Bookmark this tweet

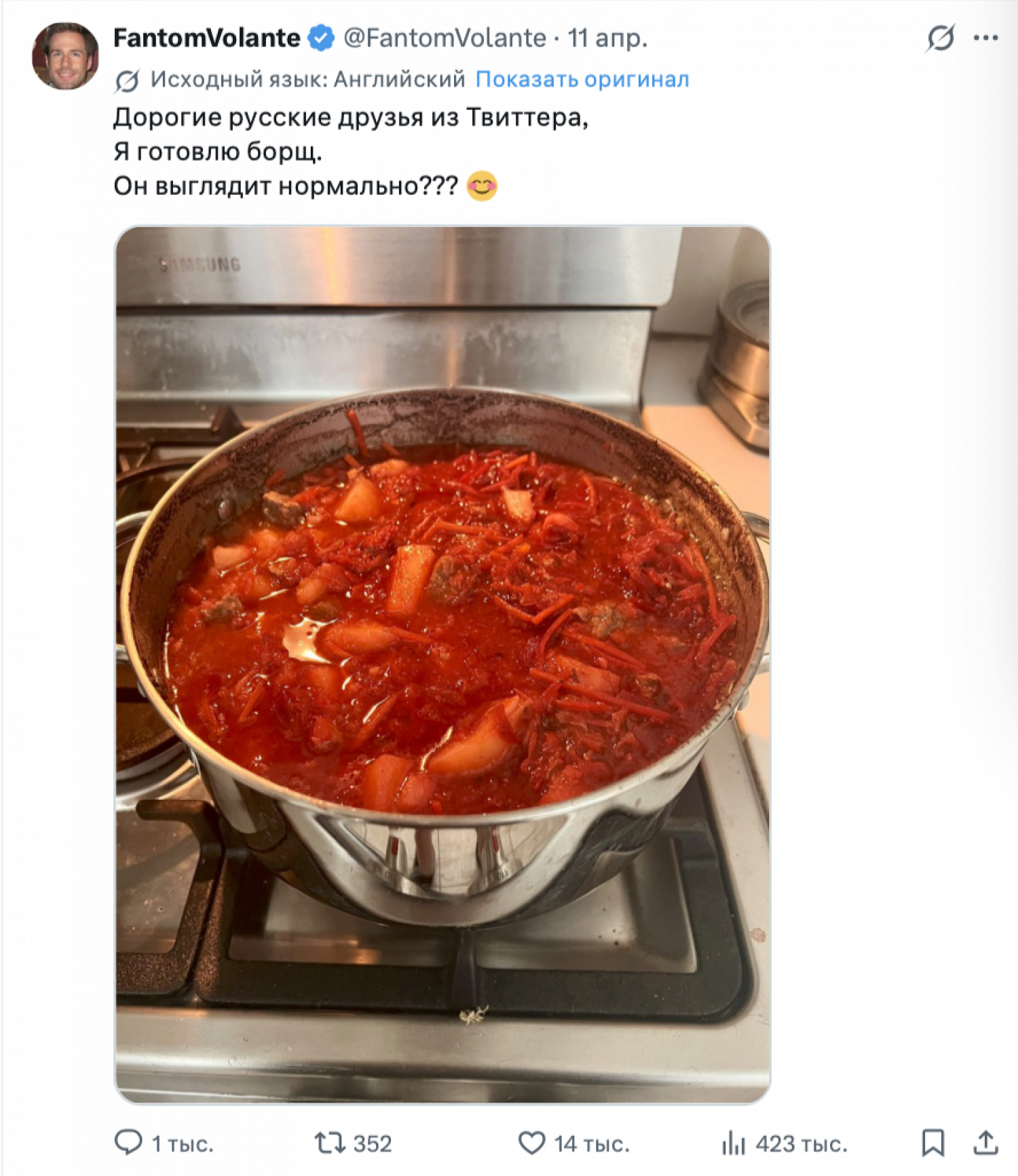tap(932, 1143)
